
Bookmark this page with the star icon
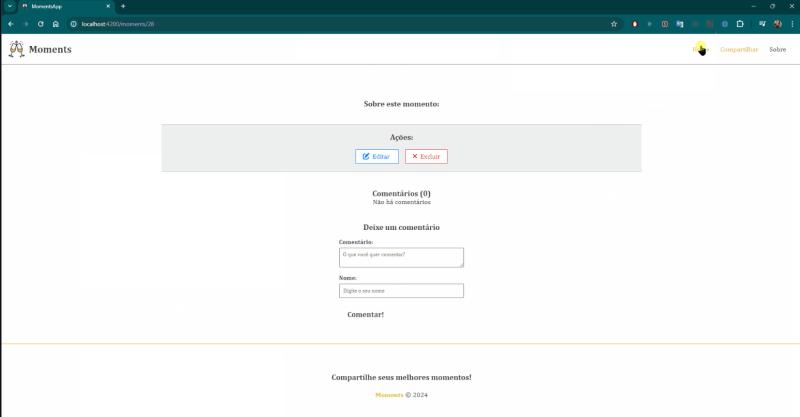[614, 24]
